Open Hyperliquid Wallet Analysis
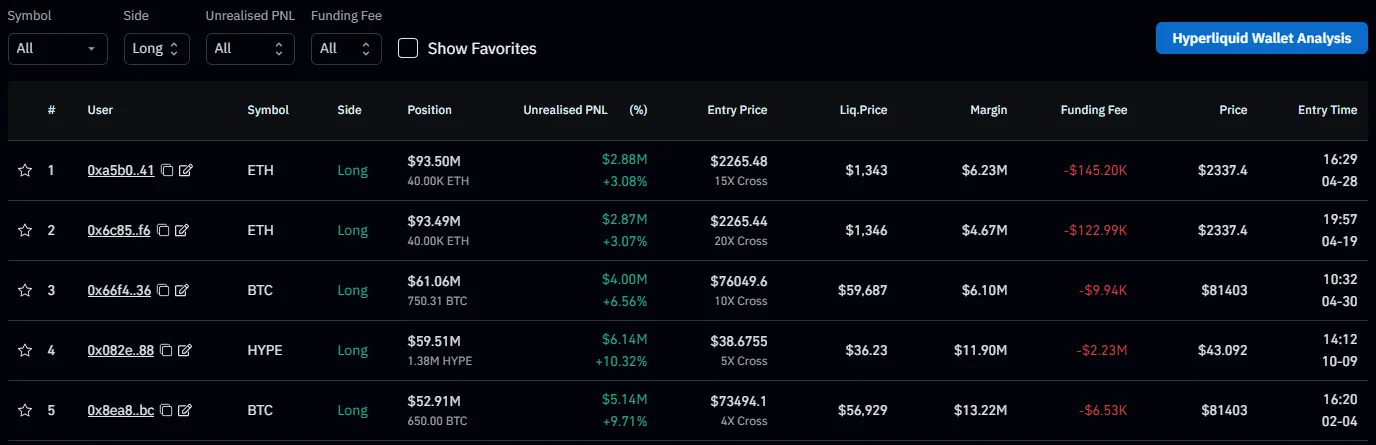This screenshot has width=1376, height=445. coord(1261,38)
